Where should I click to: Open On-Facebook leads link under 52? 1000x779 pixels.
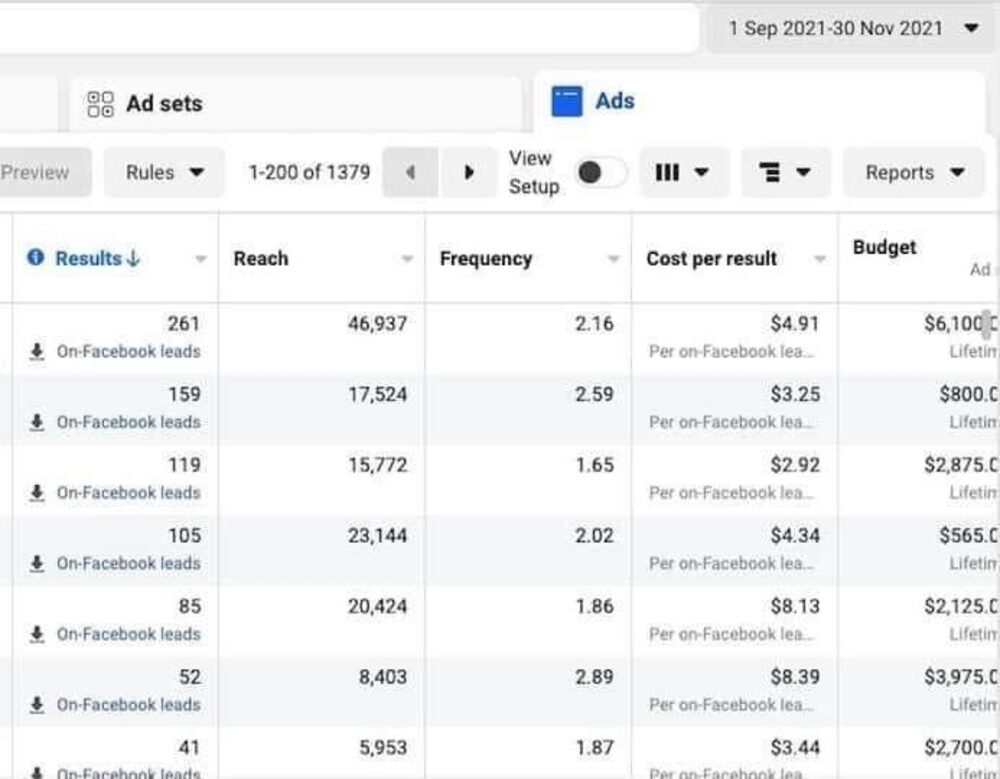pos(129,705)
